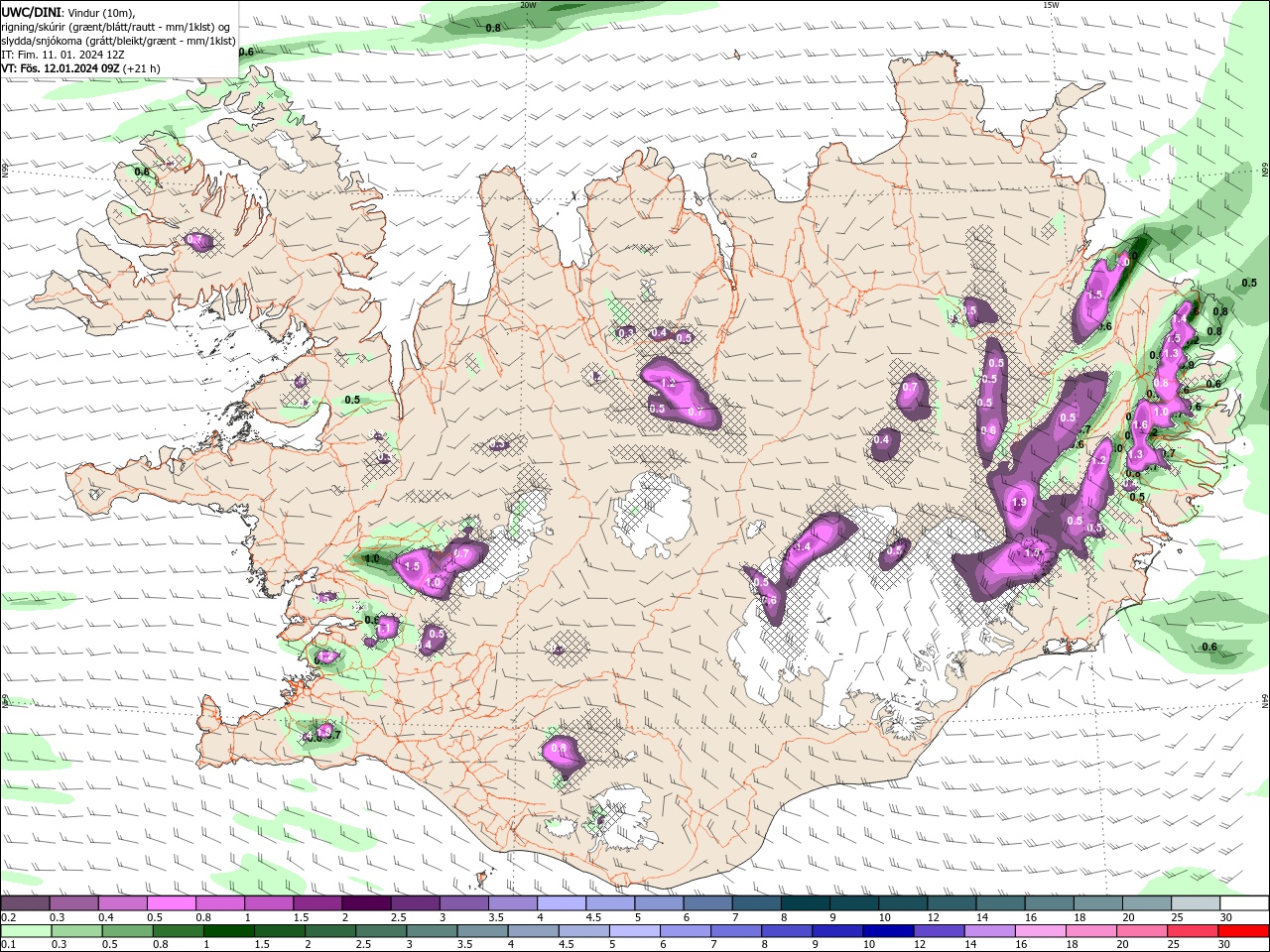Click the rain legend swatch labeled 25

point(1192,931)
